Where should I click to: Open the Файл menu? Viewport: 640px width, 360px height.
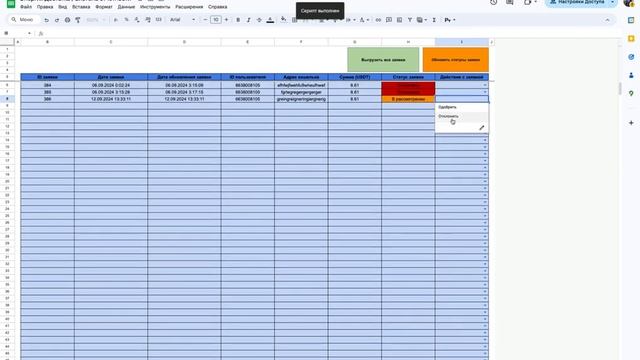coord(26,7)
